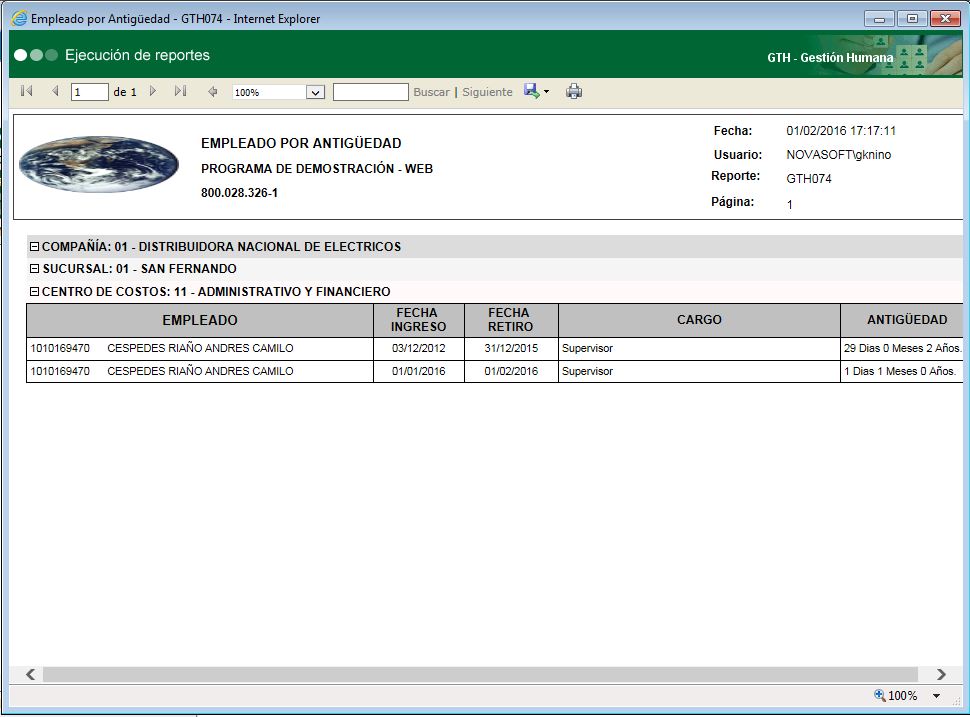Click the Siguiente link
The image size is (970, 717).
click(487, 91)
